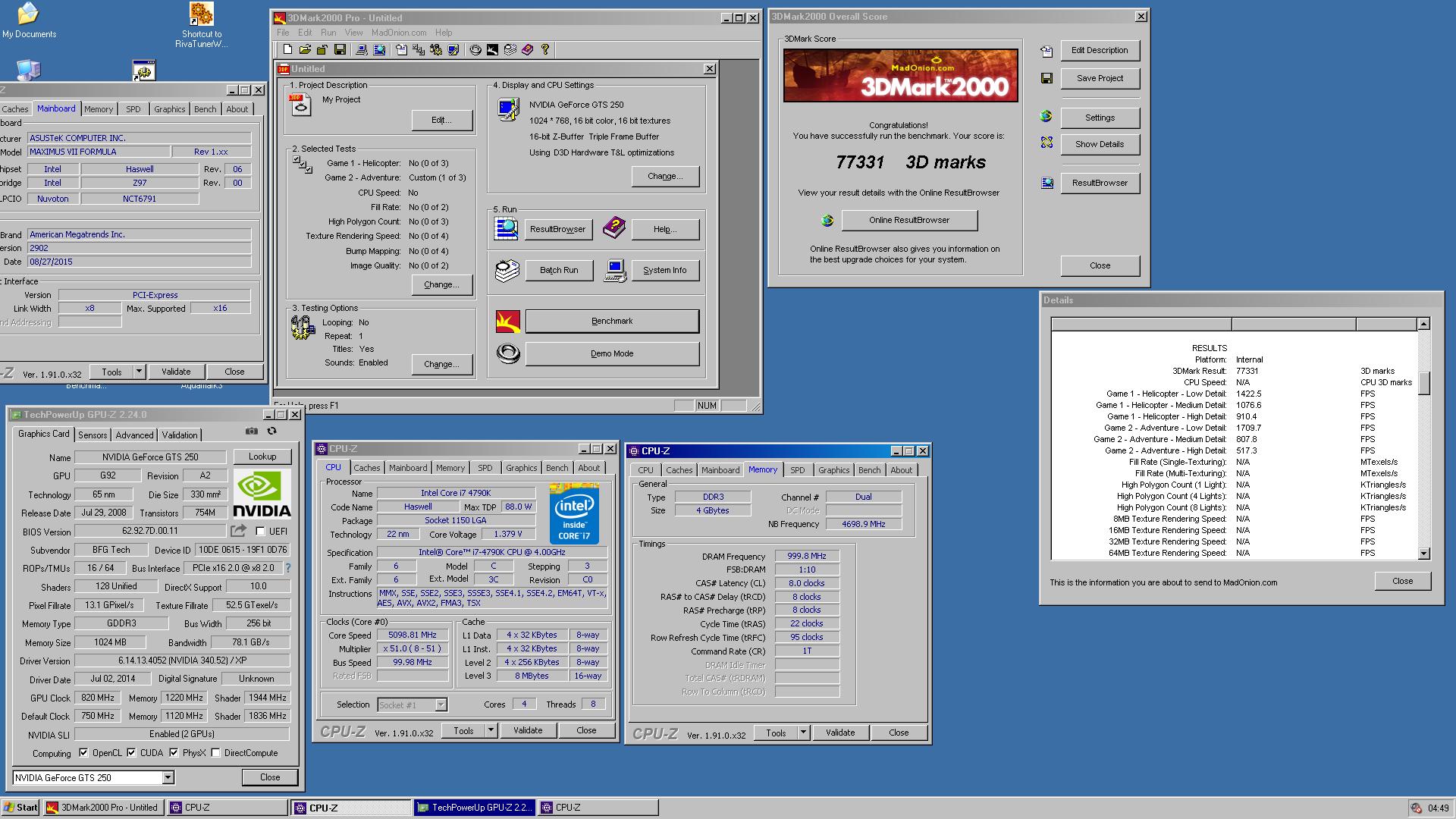Select SPD tab in CPU-Z Memory window

click(x=797, y=470)
